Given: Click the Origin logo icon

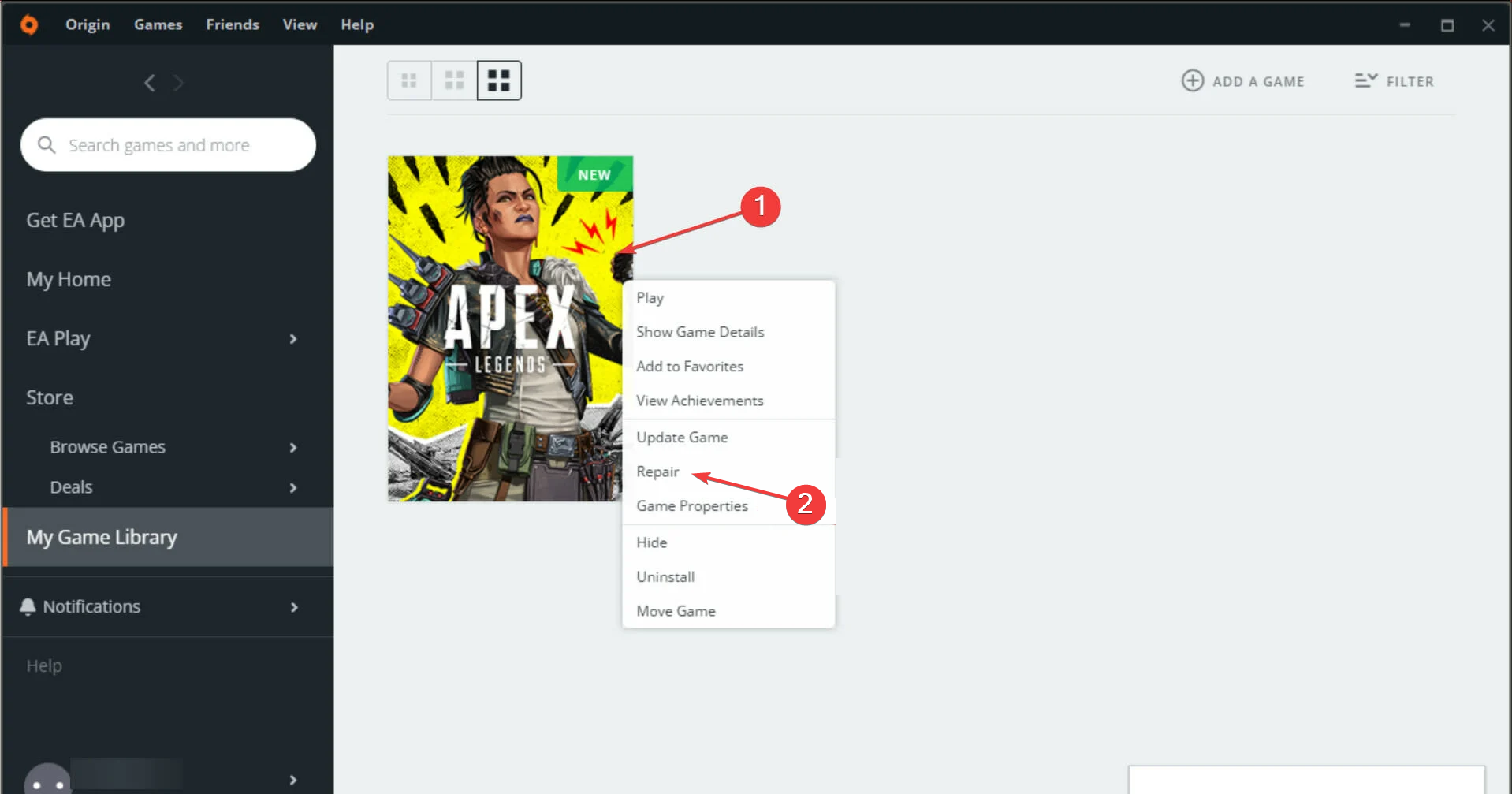Looking at the screenshot, I should (29, 24).
